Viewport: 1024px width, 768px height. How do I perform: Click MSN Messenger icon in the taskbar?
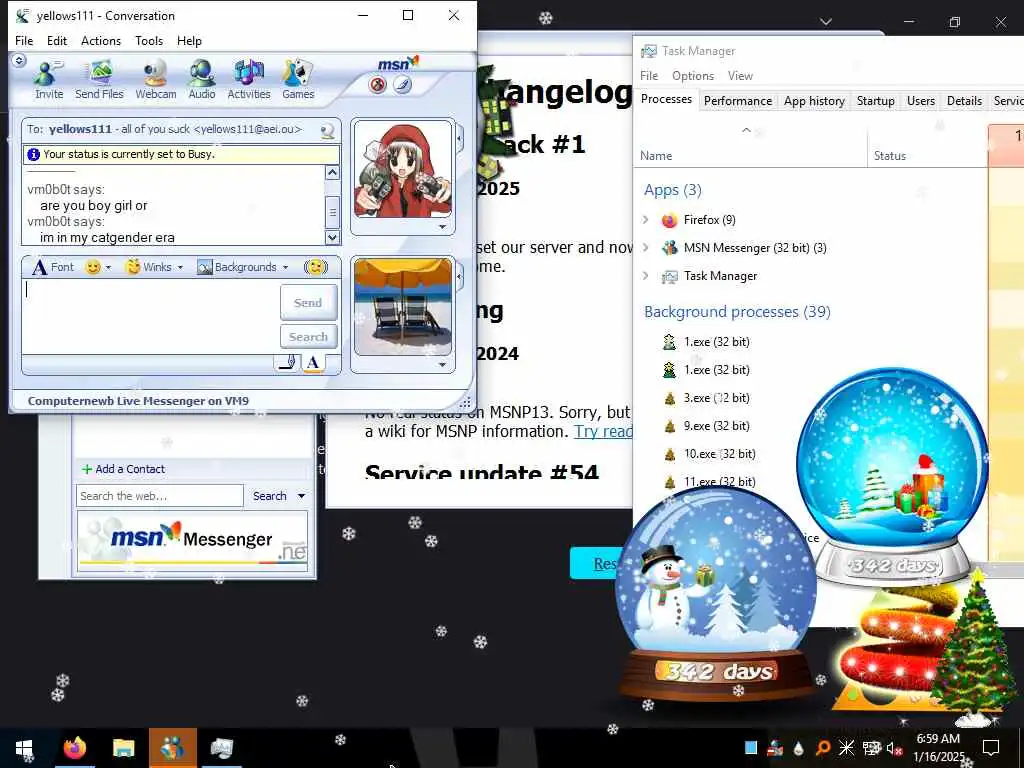[x=172, y=748]
